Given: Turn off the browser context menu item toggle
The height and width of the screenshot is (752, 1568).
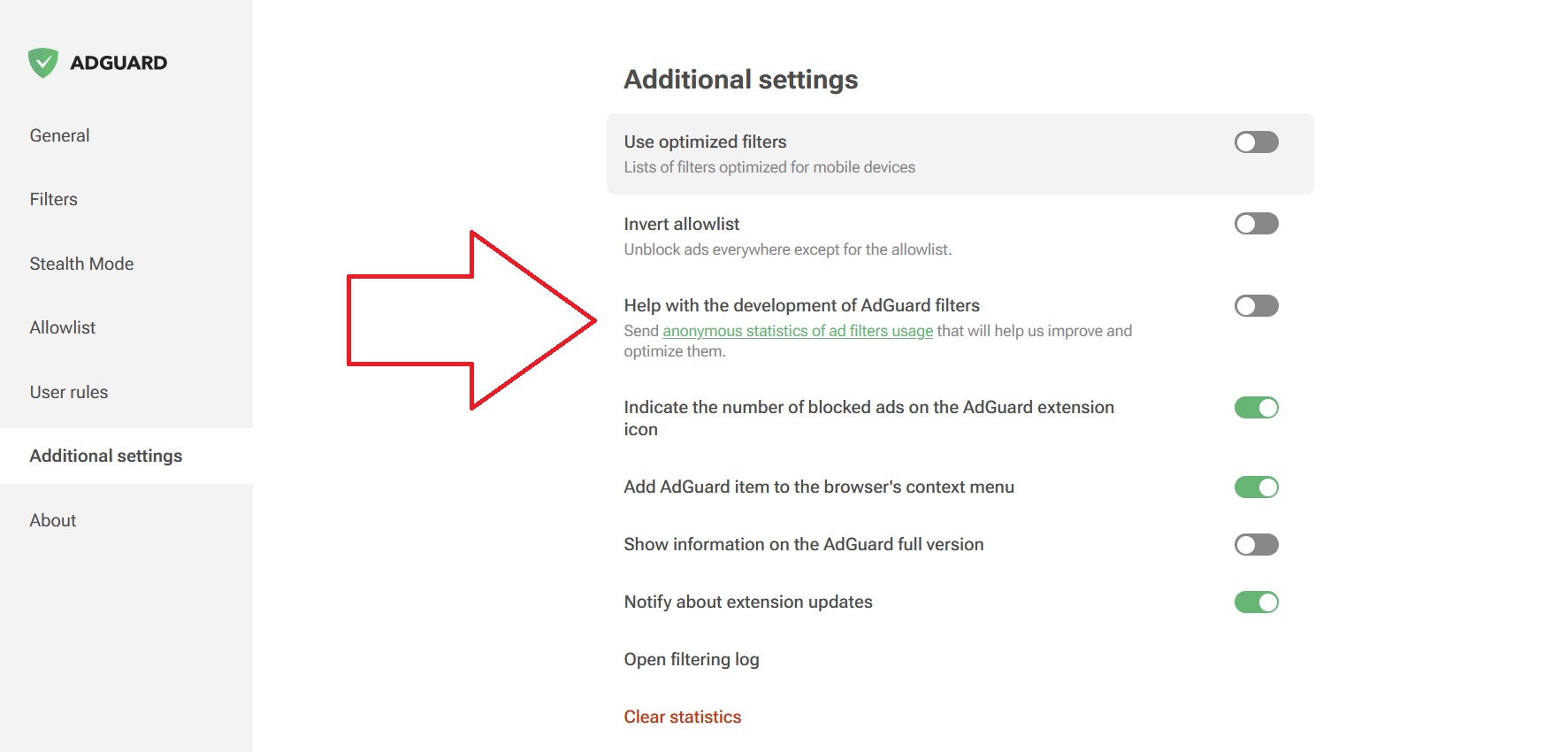Looking at the screenshot, I should [x=1256, y=487].
